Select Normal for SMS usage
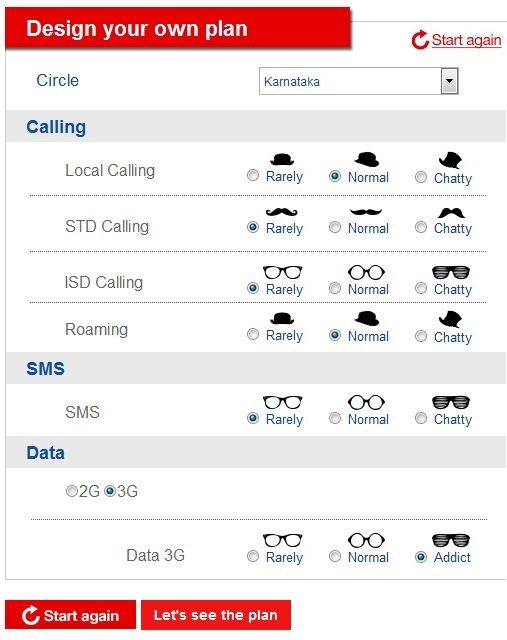This screenshot has width=507, height=640. pos(335,418)
